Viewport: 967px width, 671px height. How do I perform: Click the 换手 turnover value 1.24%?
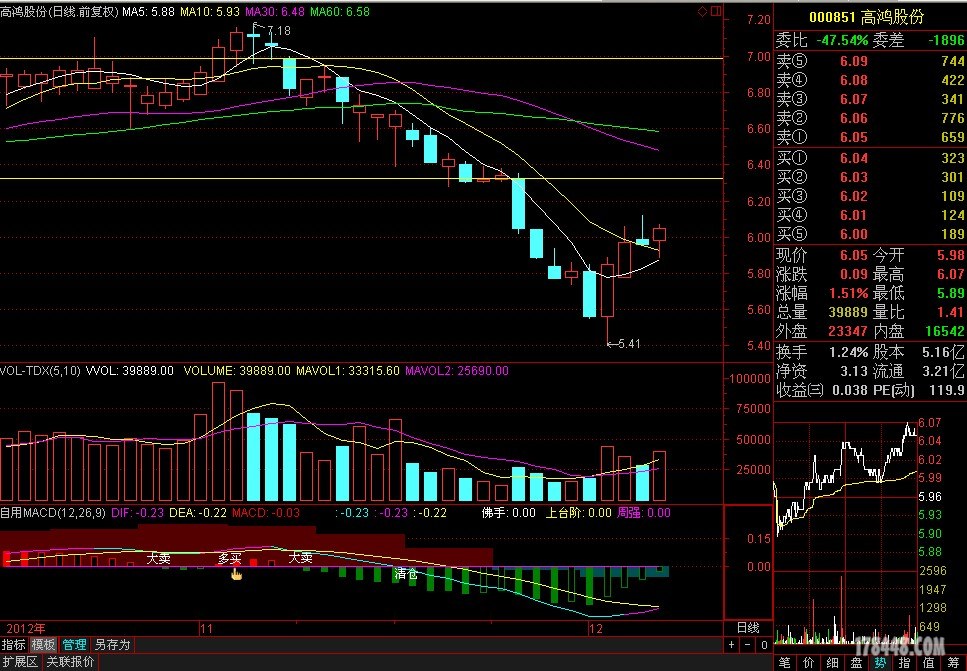click(849, 352)
